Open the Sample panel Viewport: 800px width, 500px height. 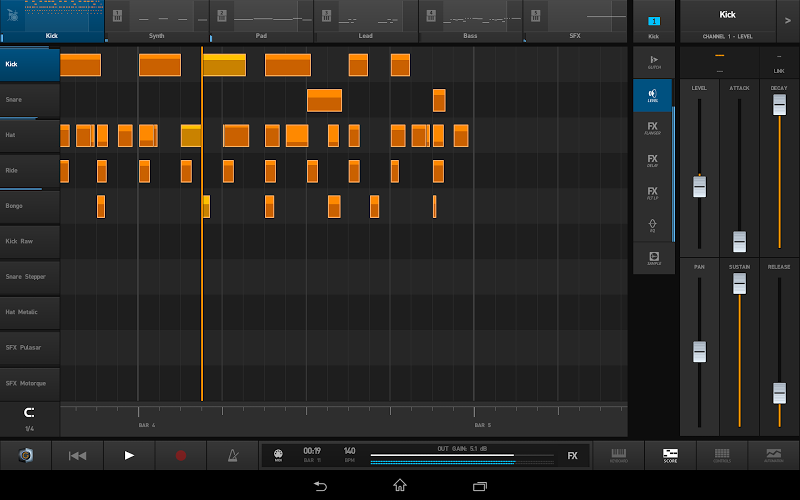coord(654,258)
